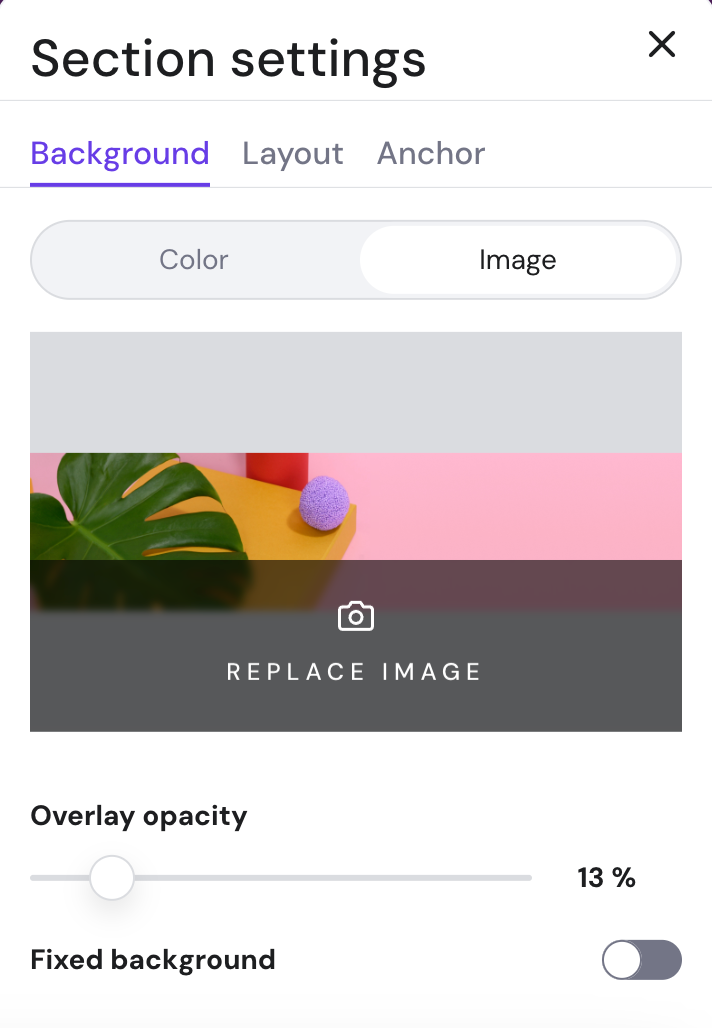712x1028 pixels.
Task: Switch to the Background tab
Action: pos(120,154)
